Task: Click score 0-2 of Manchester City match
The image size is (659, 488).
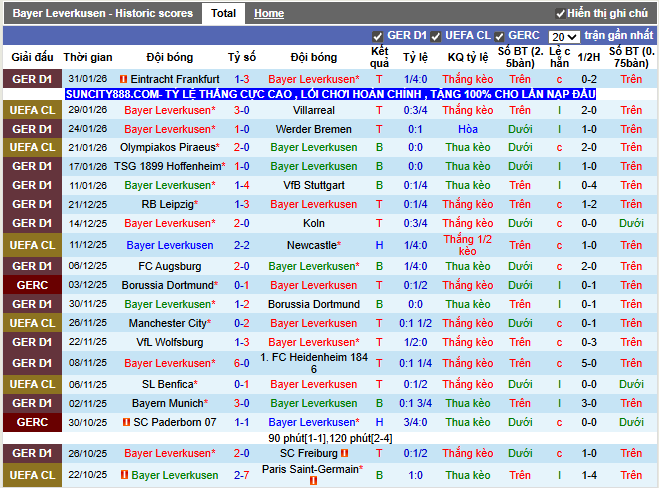Action: (242, 323)
